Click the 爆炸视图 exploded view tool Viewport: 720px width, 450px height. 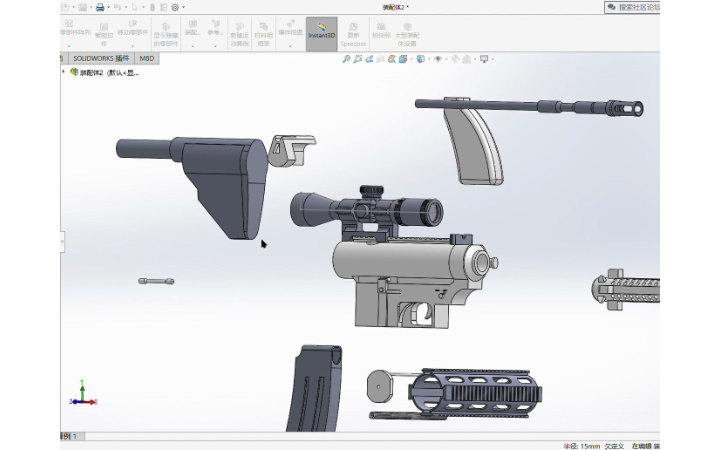pos(290,28)
